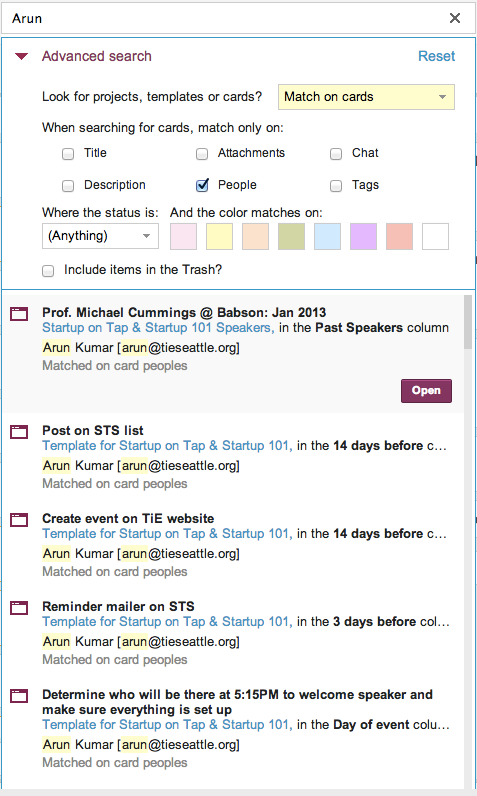The height and width of the screenshot is (796, 477).
Task: Open Startup on Tap & Startup 101 Speakers link
Action: pyautogui.click(x=158, y=328)
